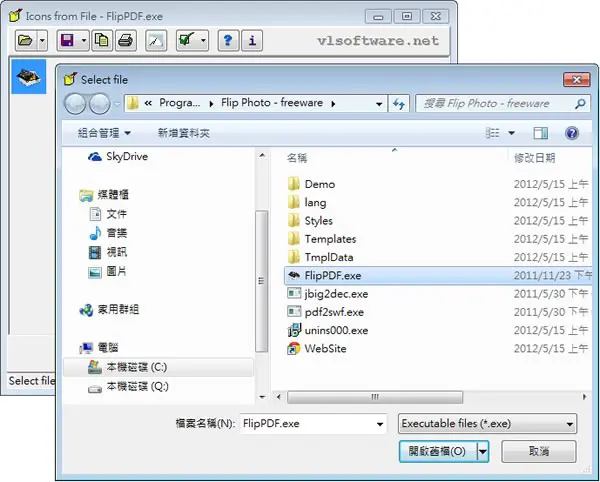Image resolution: width=600 pixels, height=482 pixels.
Task: Expand the address bar history dropdown
Action: (x=379, y=104)
